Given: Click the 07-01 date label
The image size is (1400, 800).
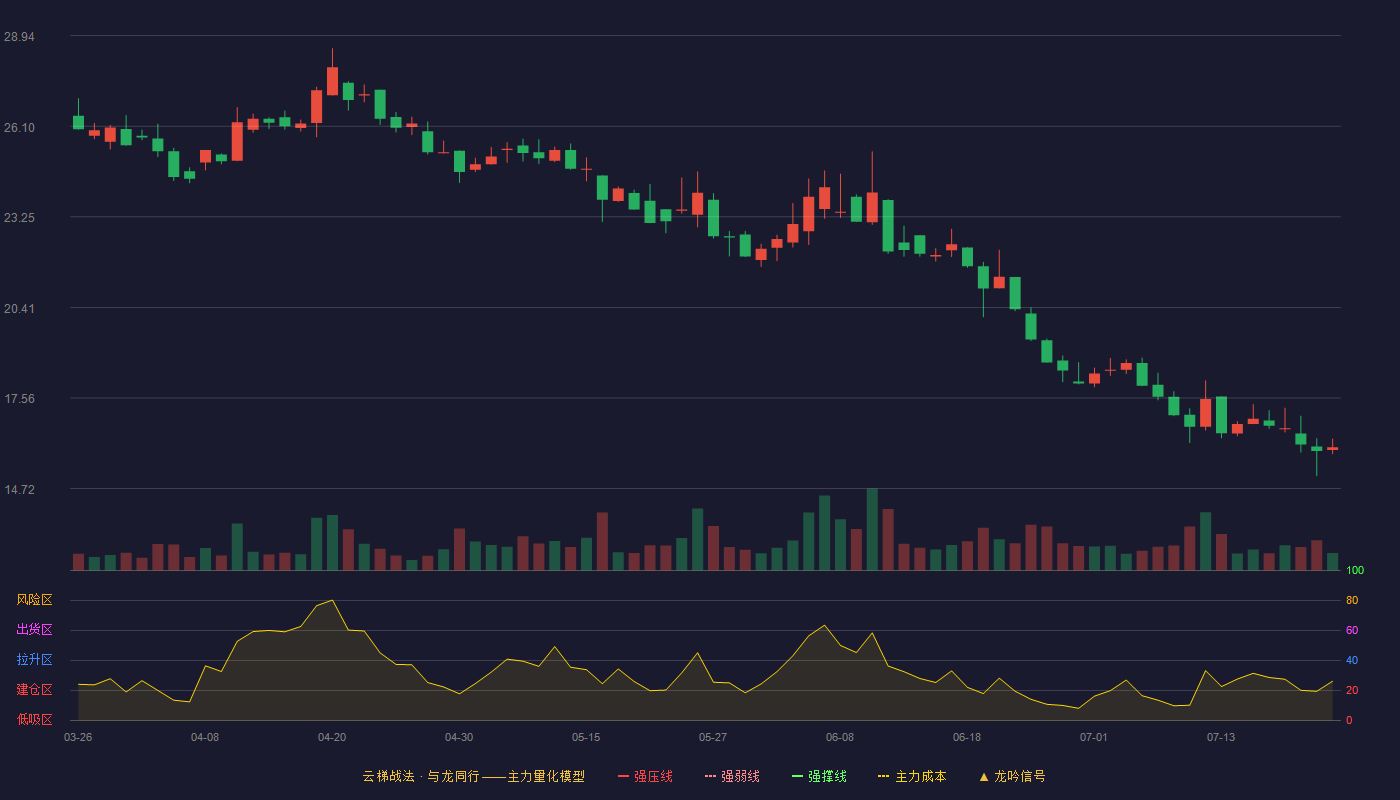Looking at the screenshot, I should 1094,737.
